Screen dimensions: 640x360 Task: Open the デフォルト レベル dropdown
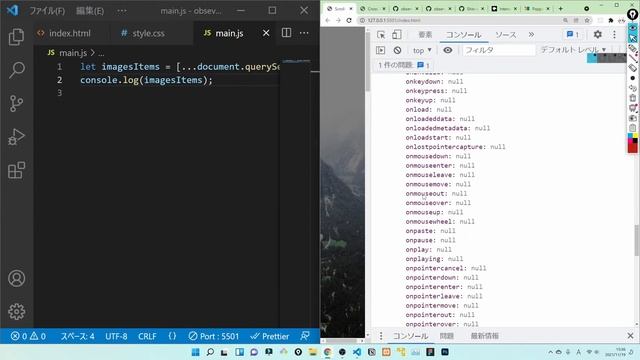click(573, 50)
